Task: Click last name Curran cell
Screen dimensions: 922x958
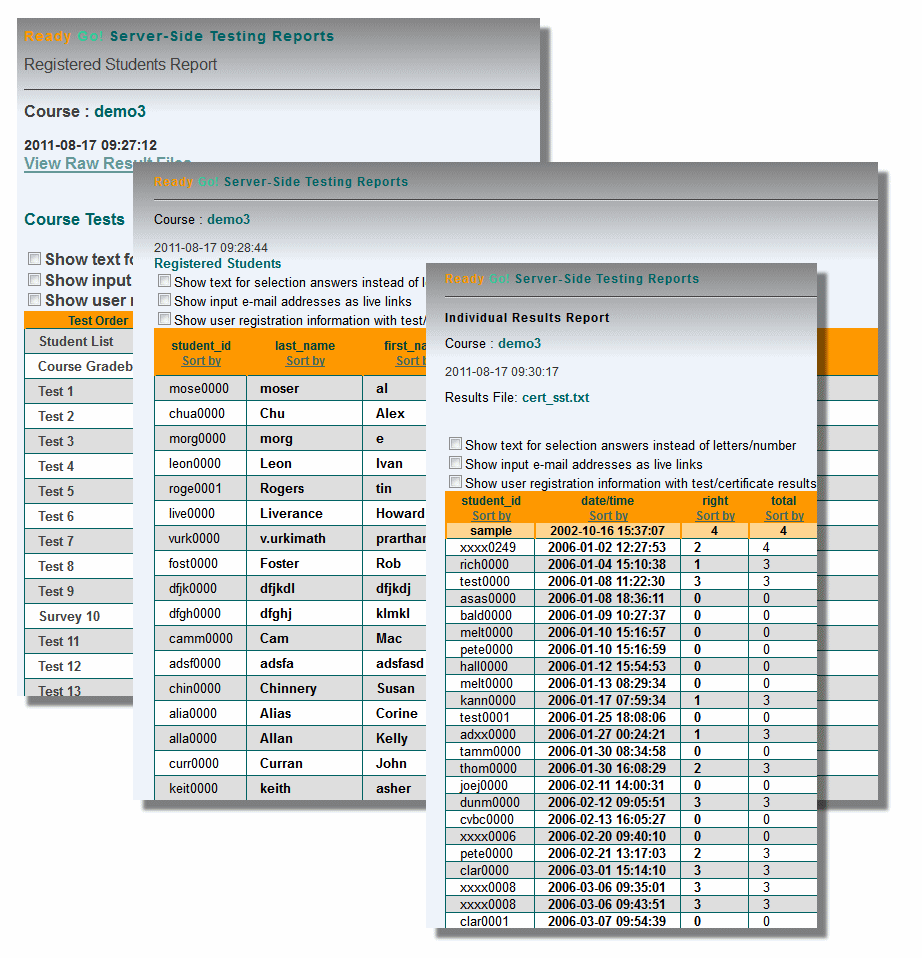Action: pyautogui.click(x=281, y=764)
